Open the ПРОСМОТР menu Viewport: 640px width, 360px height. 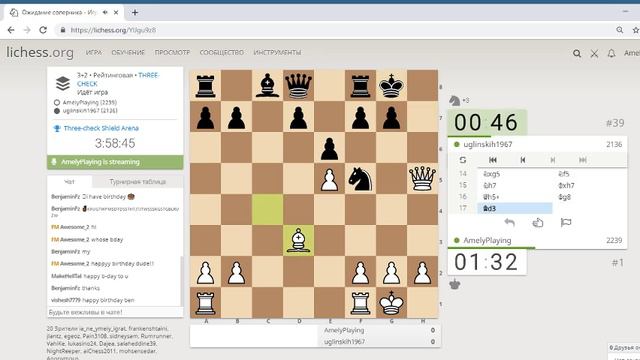click(x=172, y=53)
